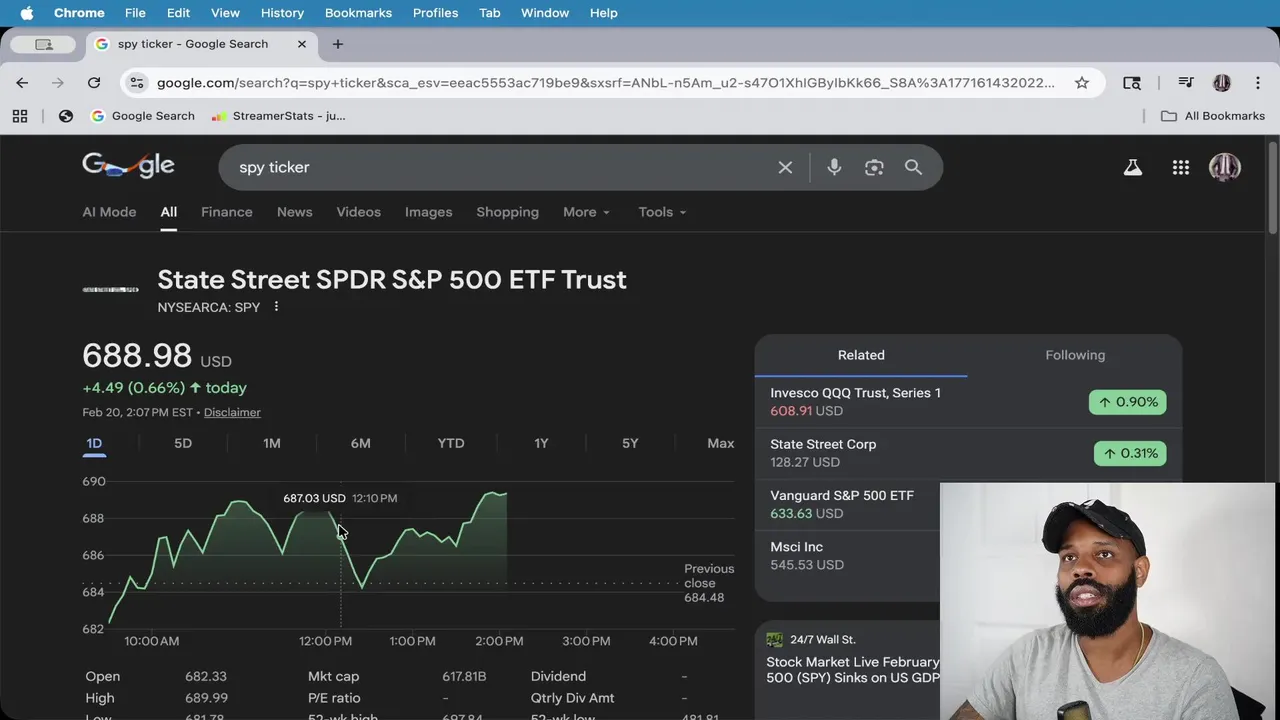Open the Bookmarks menu in menu bar
This screenshot has height=720, width=1280.
click(x=358, y=13)
